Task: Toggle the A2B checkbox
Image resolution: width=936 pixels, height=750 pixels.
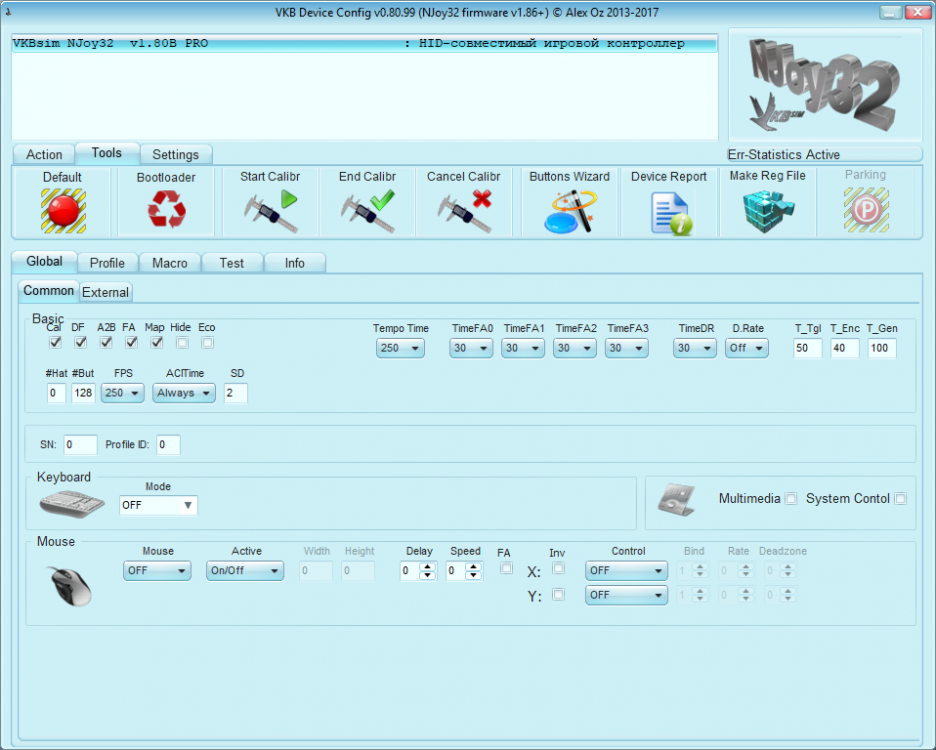Action: pos(106,343)
